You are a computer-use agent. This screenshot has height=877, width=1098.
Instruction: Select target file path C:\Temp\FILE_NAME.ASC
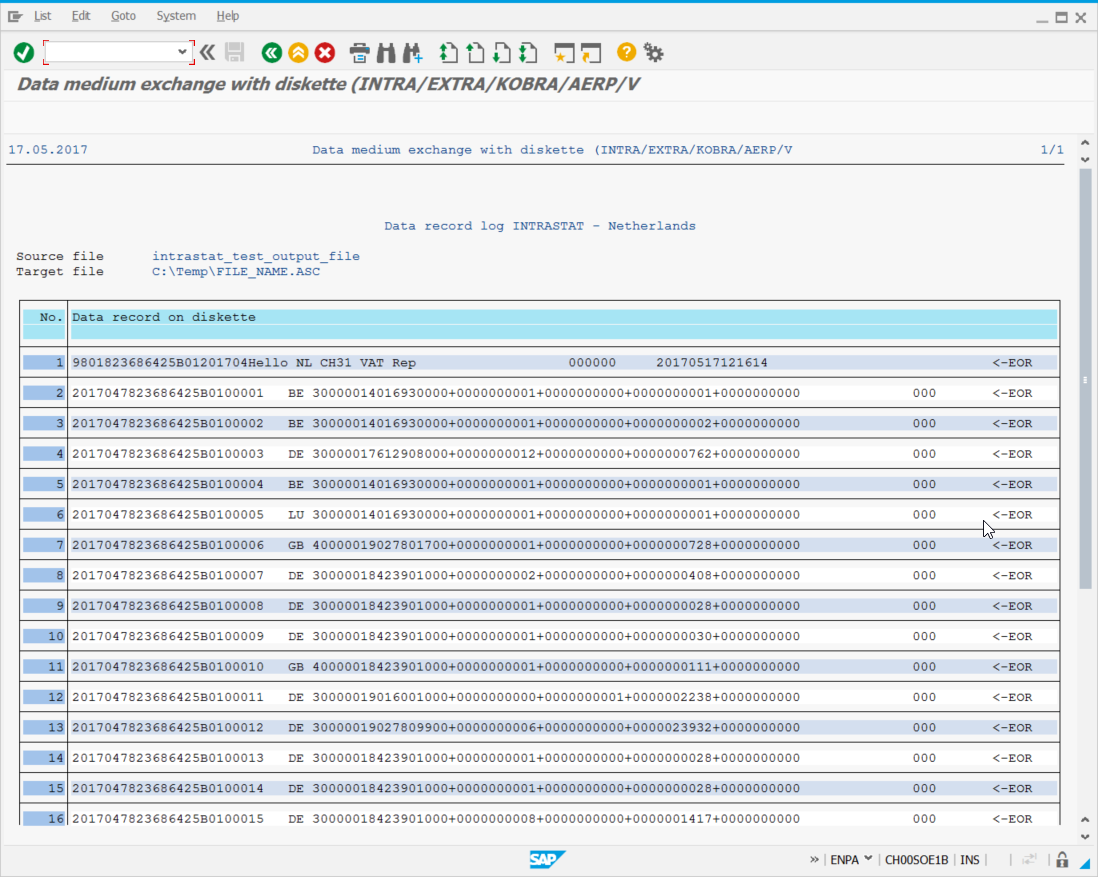(236, 272)
